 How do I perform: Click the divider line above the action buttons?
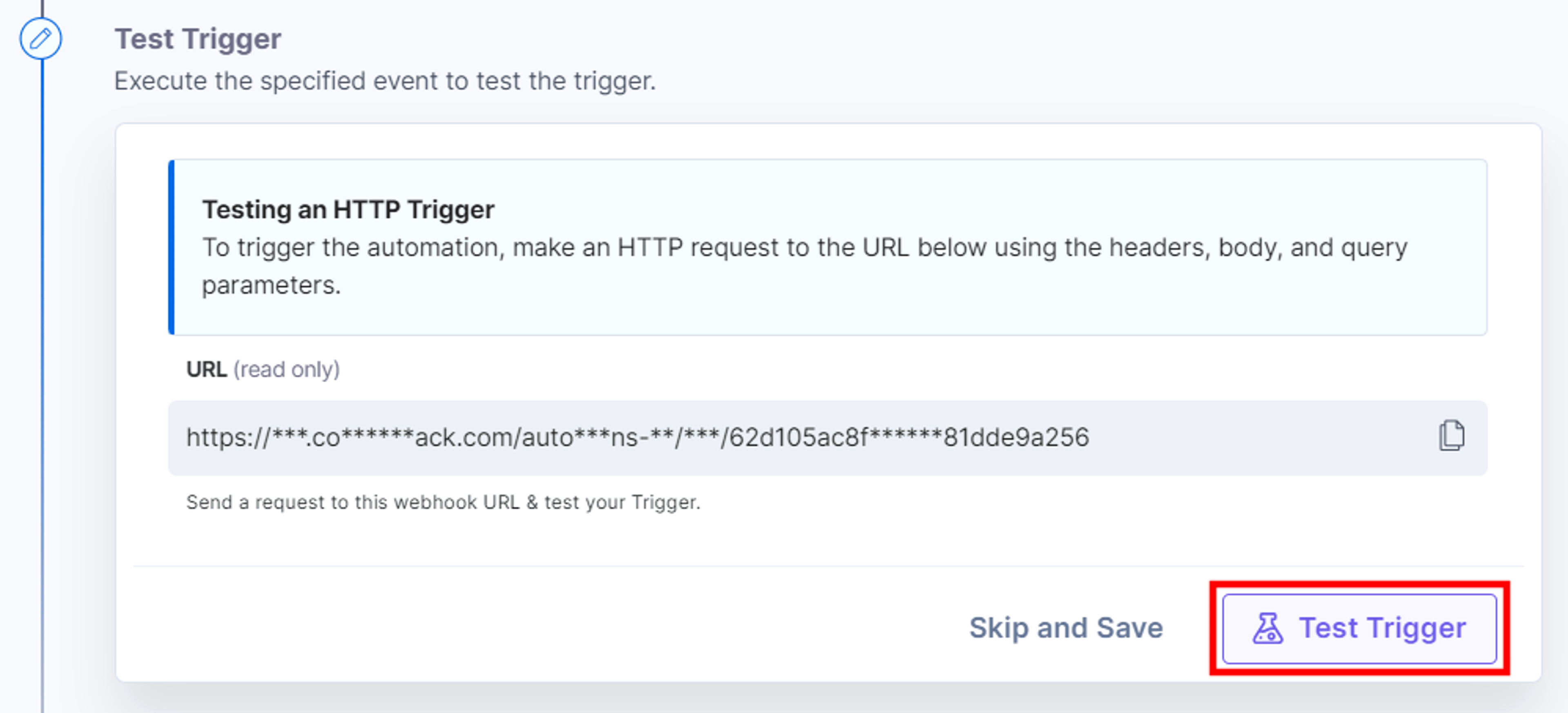click(x=829, y=566)
